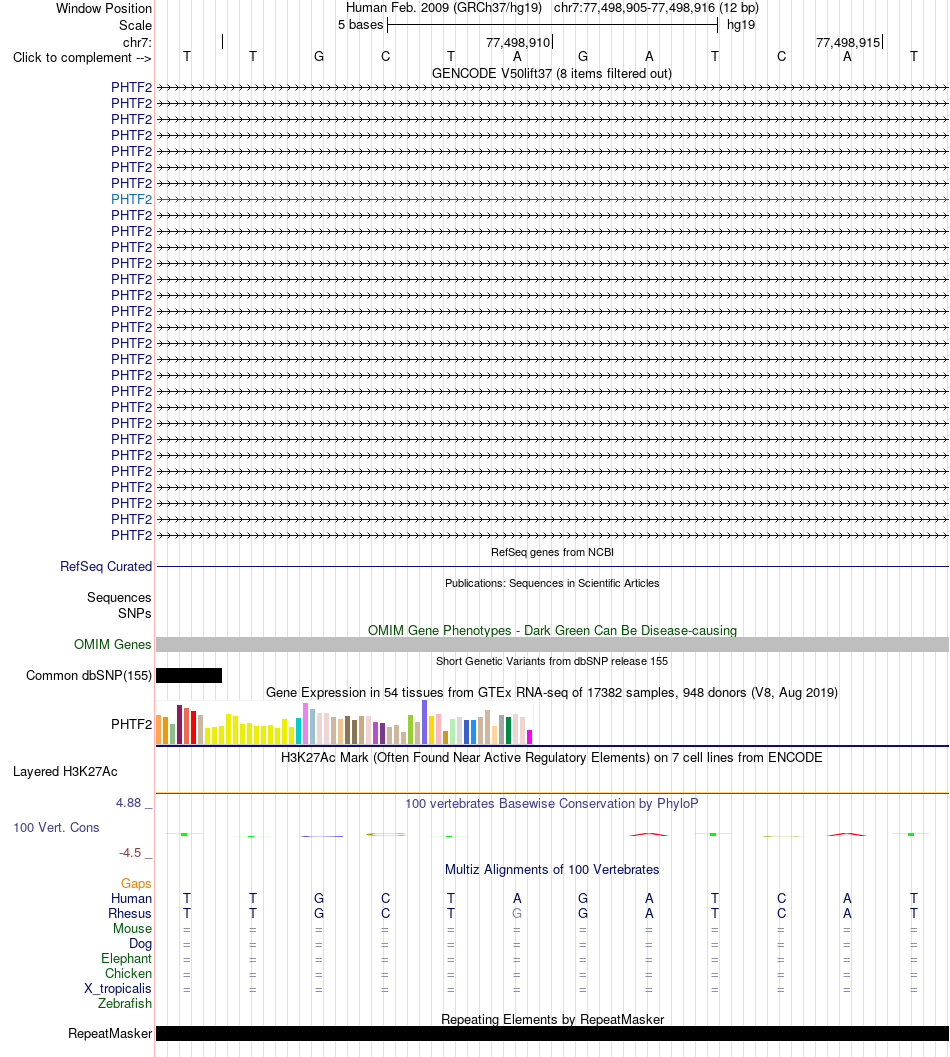
Task: Open 'Publications: Sequences in Scientific Articles' title
Action: coord(552,583)
